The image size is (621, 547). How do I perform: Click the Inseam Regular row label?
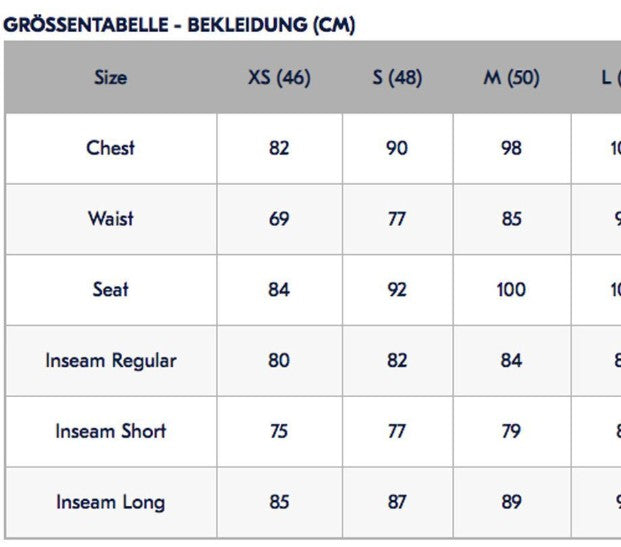point(110,360)
